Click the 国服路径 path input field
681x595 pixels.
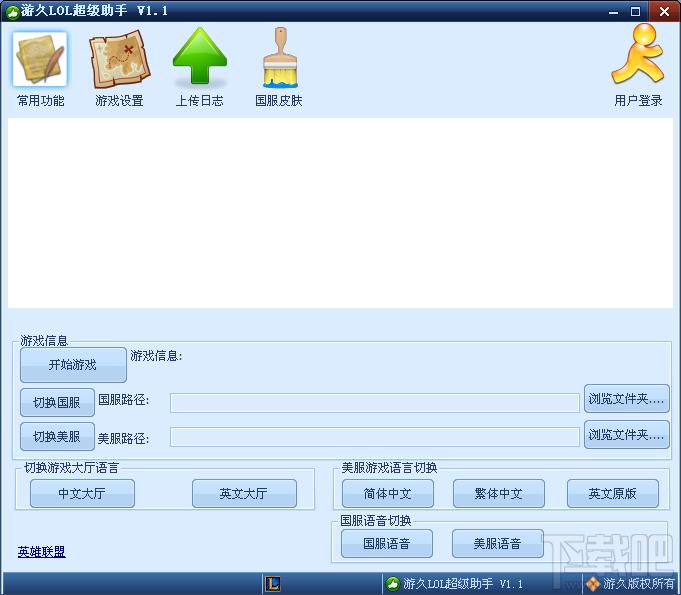(x=375, y=403)
